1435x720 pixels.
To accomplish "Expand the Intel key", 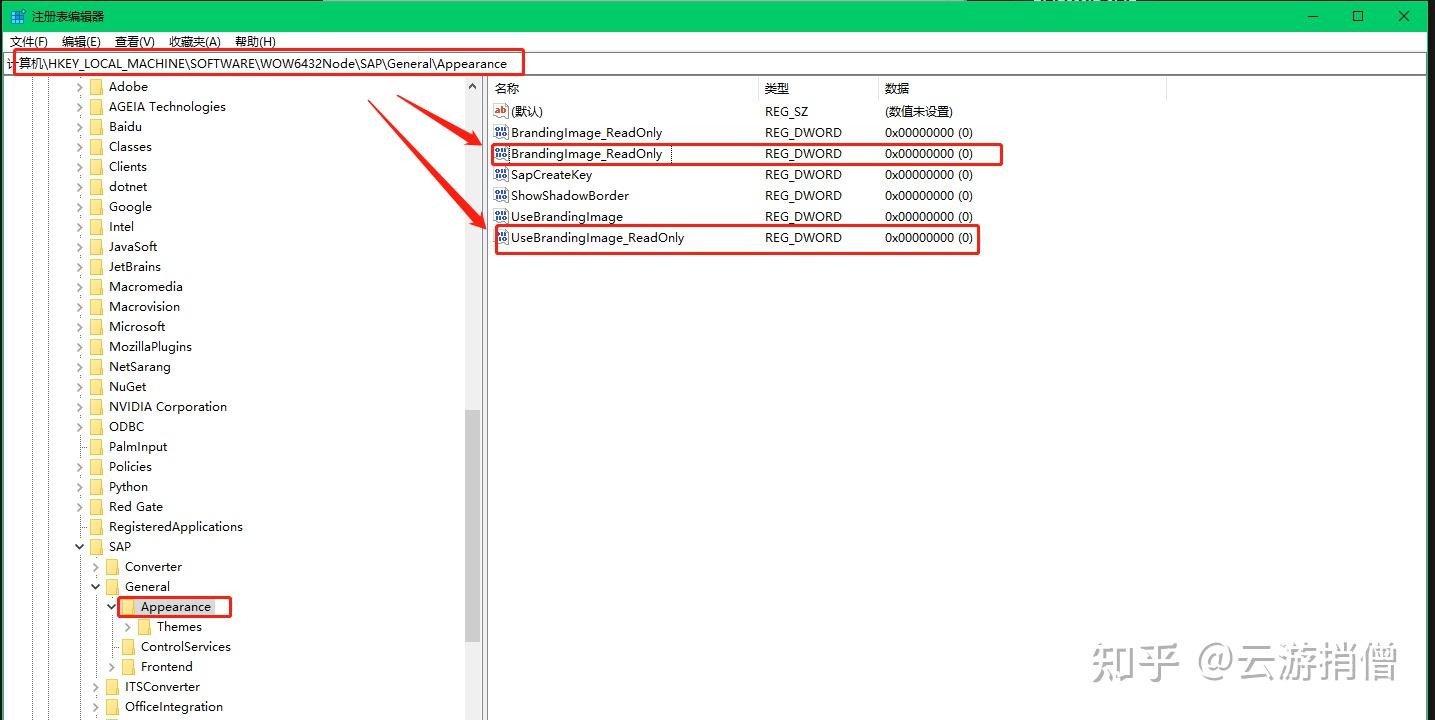I will 80,227.
